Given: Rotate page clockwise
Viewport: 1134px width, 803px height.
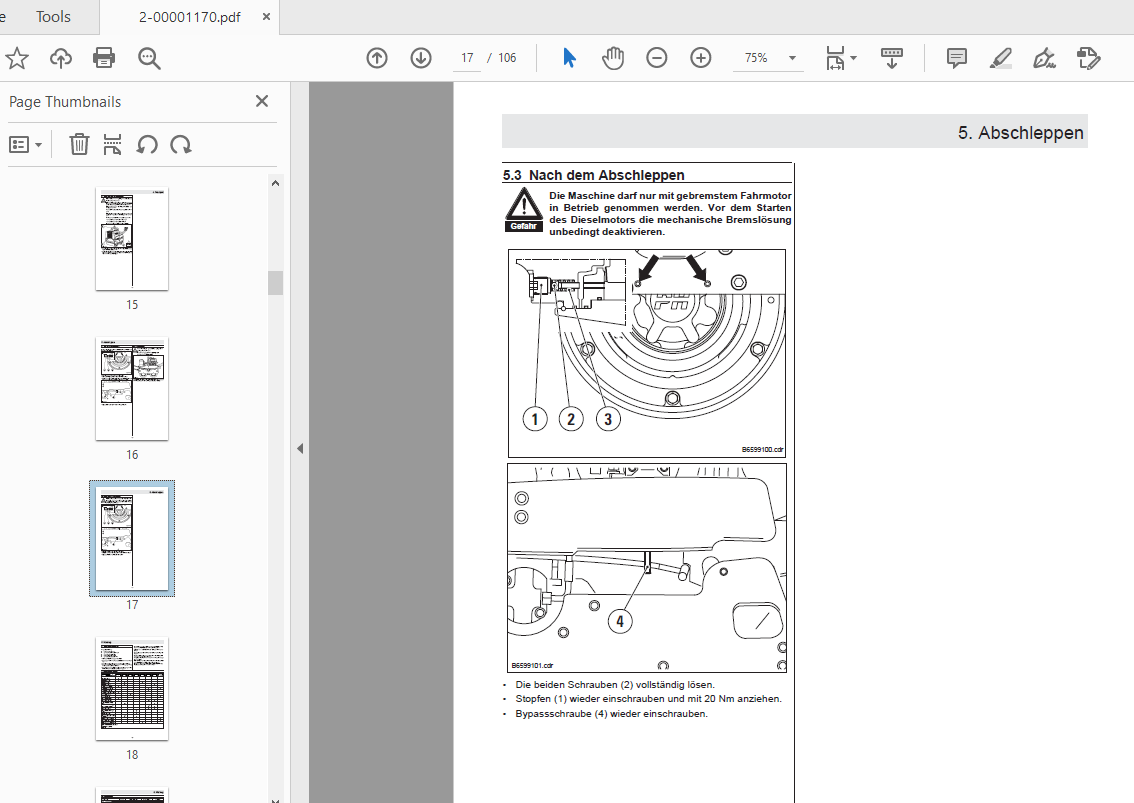Looking at the screenshot, I should click(x=181, y=145).
